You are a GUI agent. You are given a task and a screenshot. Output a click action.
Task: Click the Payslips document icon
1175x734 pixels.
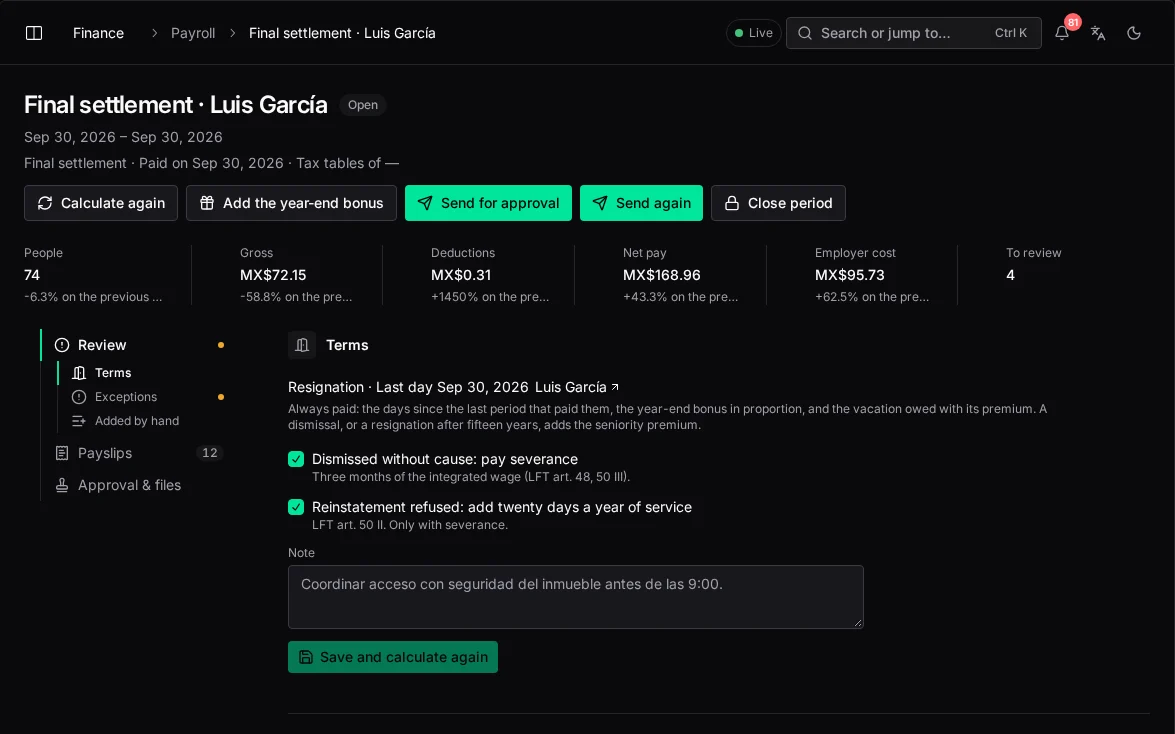click(x=62, y=453)
